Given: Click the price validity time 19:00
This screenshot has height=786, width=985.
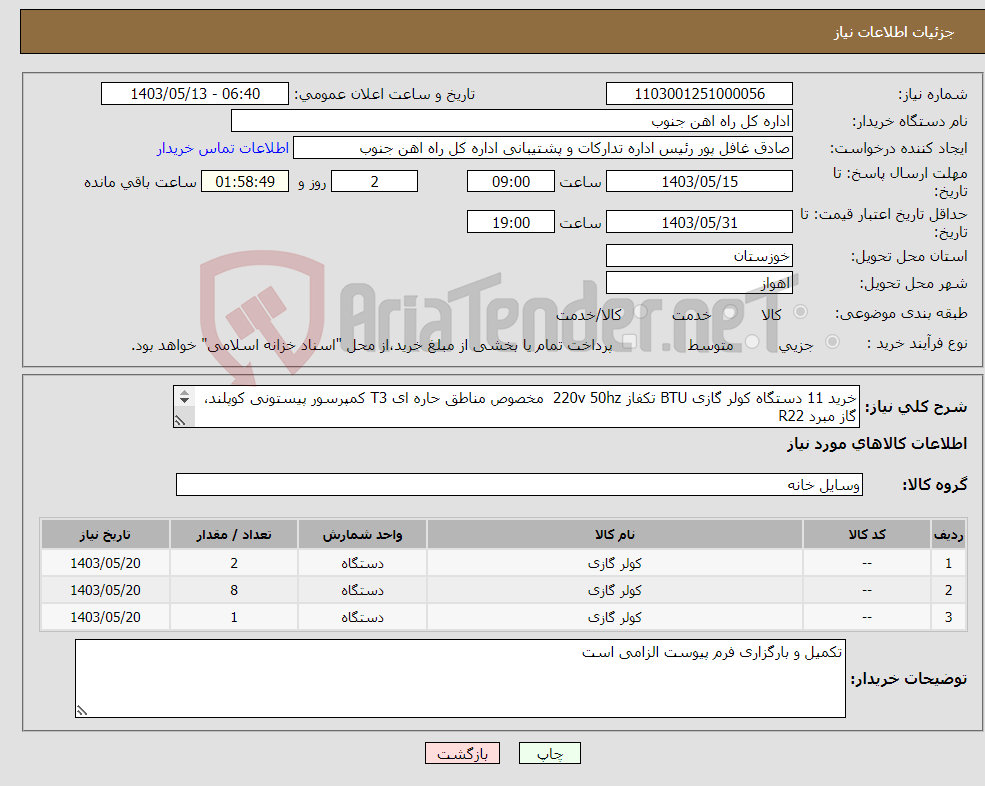Looking at the screenshot, I should tap(511, 222).
